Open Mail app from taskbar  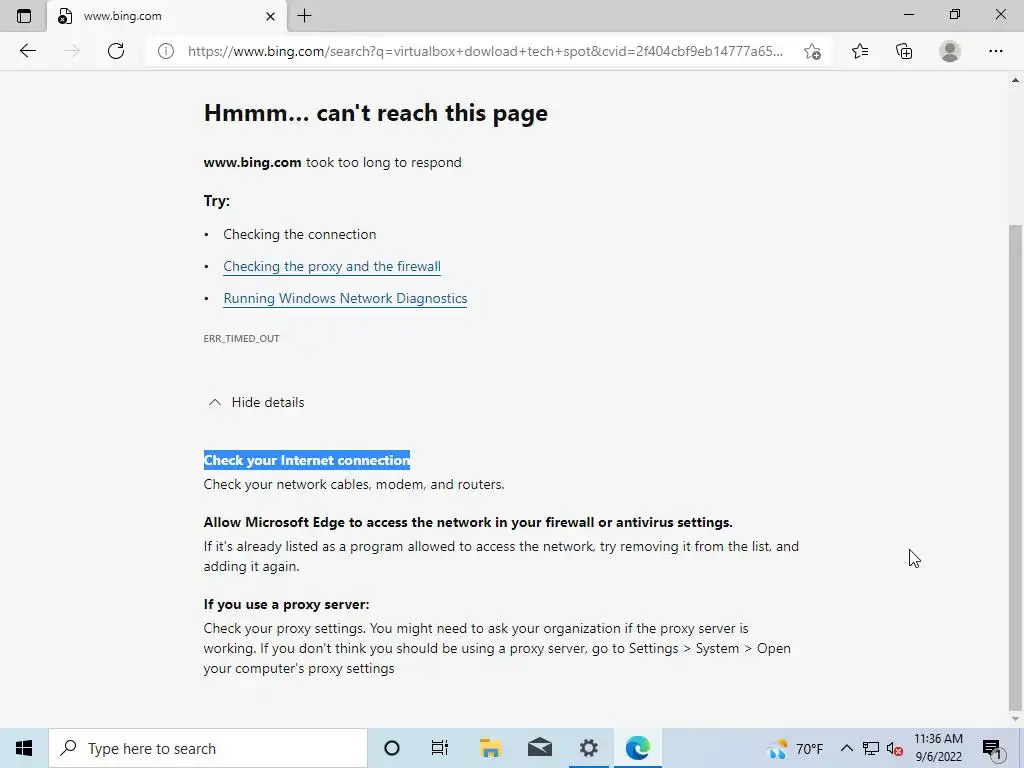539,748
